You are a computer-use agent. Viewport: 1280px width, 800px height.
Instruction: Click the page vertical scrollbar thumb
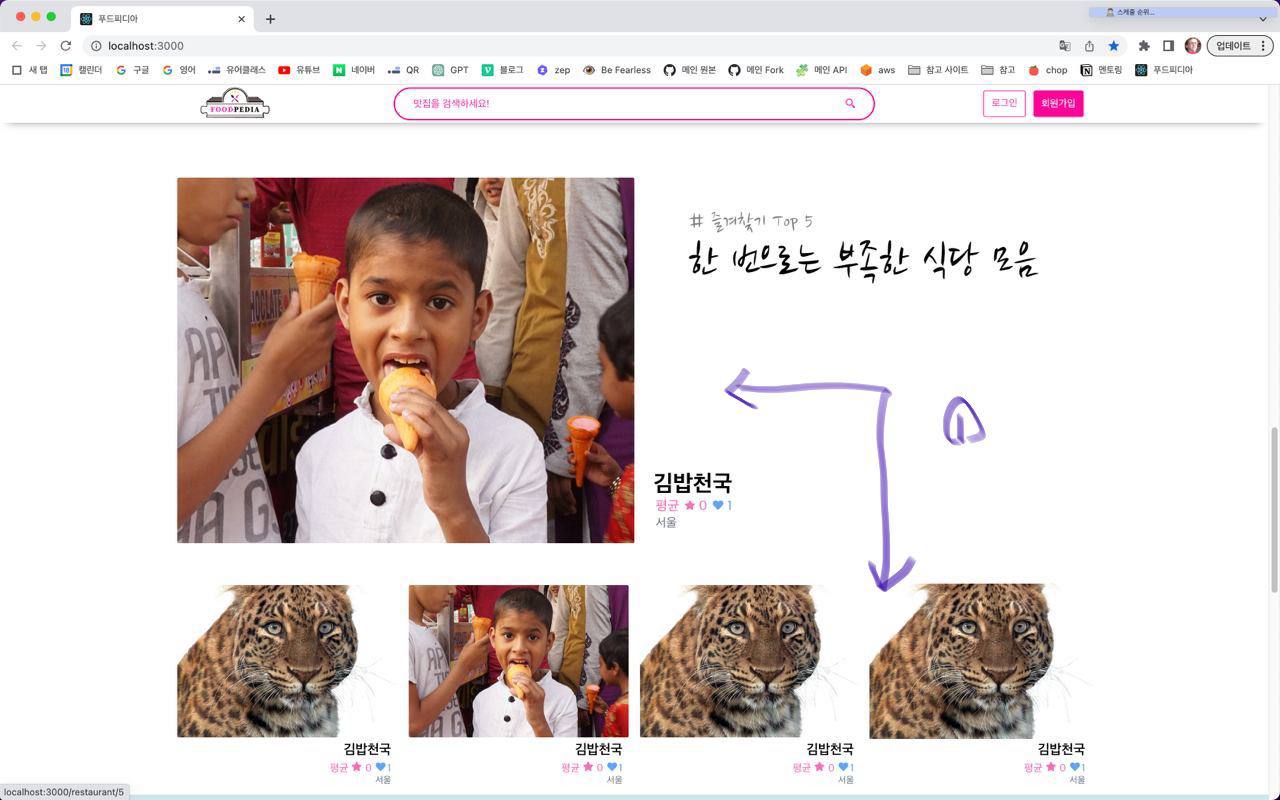(1274, 510)
